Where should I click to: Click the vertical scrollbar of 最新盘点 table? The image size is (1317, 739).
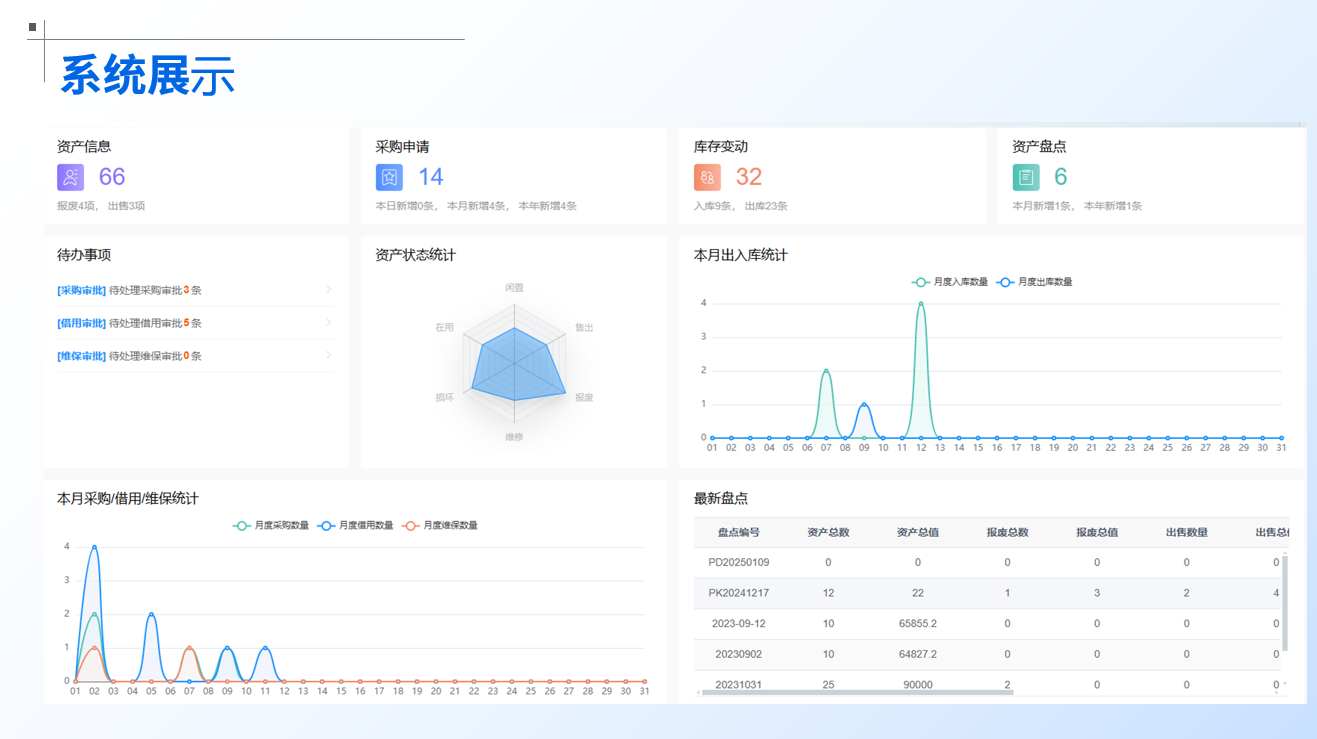point(1286,603)
